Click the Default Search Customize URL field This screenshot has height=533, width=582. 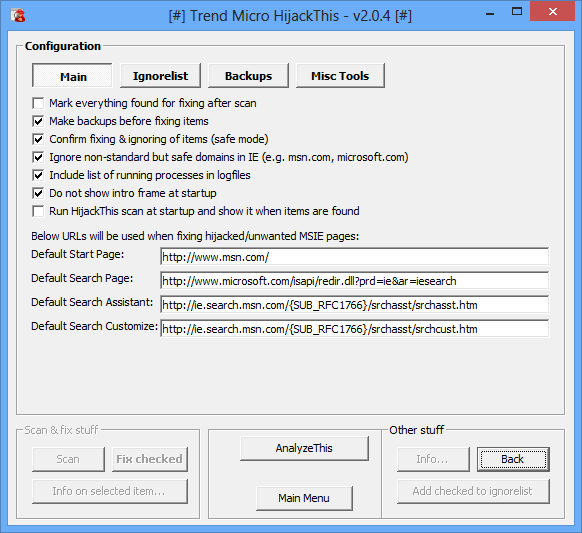(354, 329)
